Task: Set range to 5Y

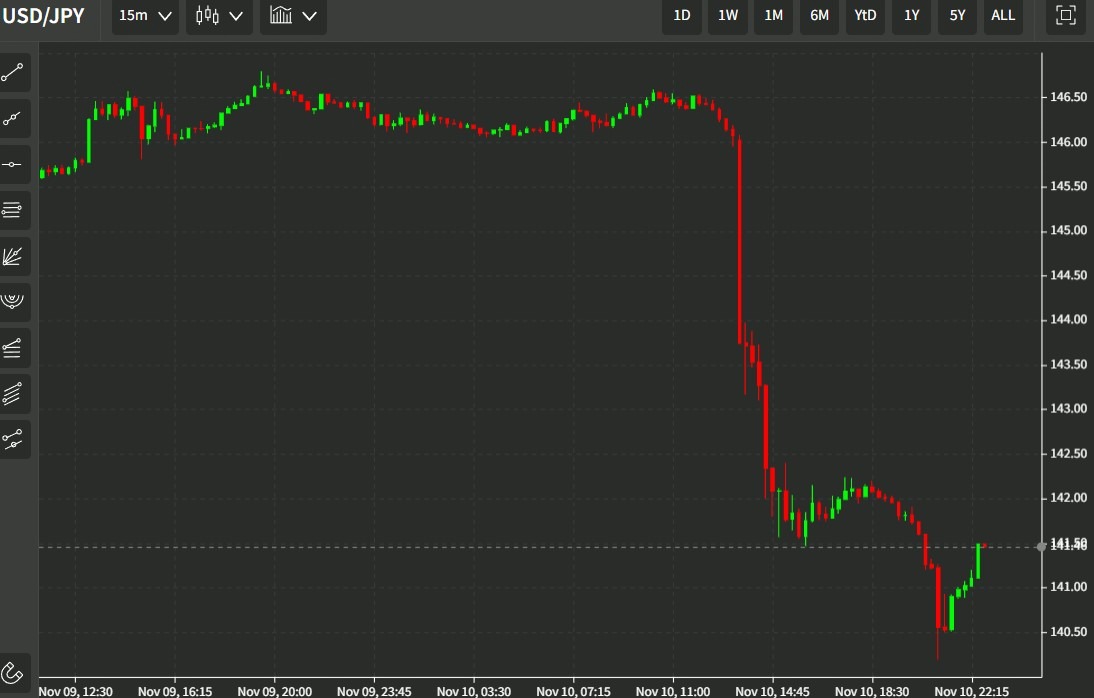Action: pyautogui.click(x=957, y=15)
